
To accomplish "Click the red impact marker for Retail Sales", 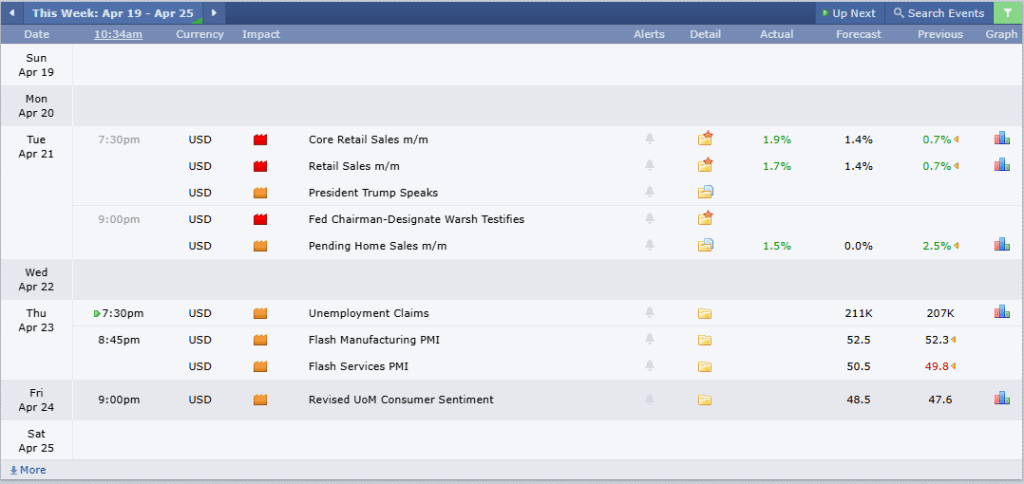I will click(261, 166).
